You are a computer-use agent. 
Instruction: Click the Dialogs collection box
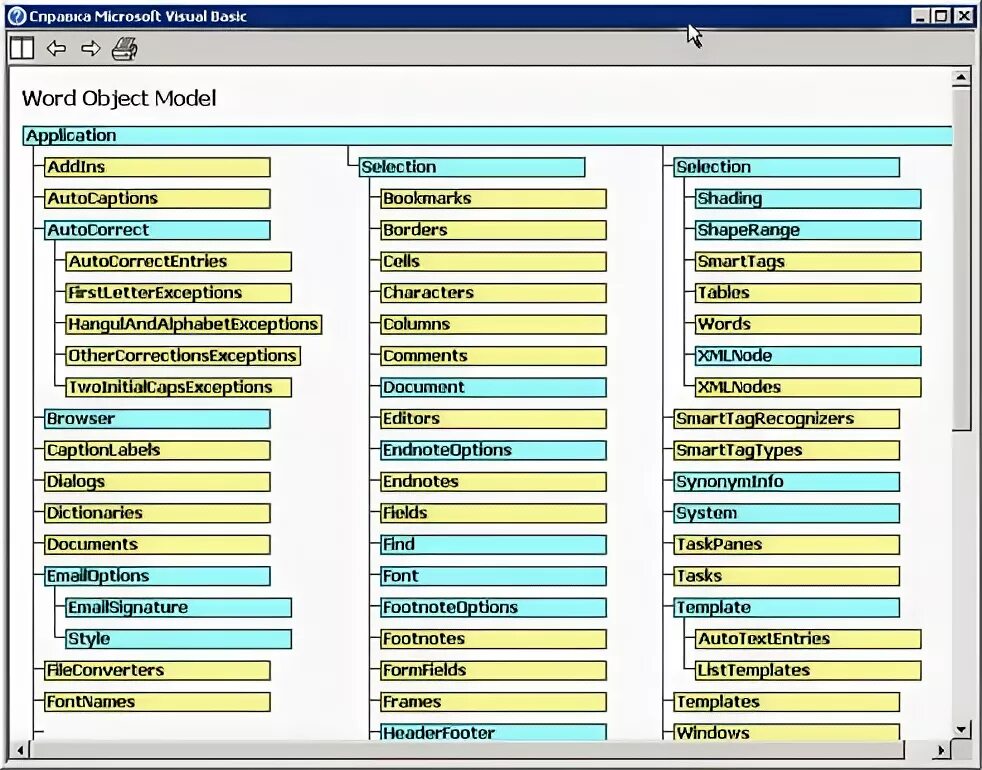pyautogui.click(x=157, y=481)
